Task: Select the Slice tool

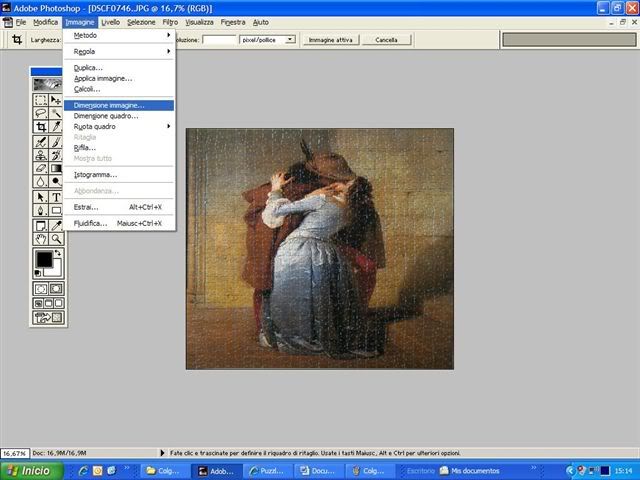Action: (56, 127)
